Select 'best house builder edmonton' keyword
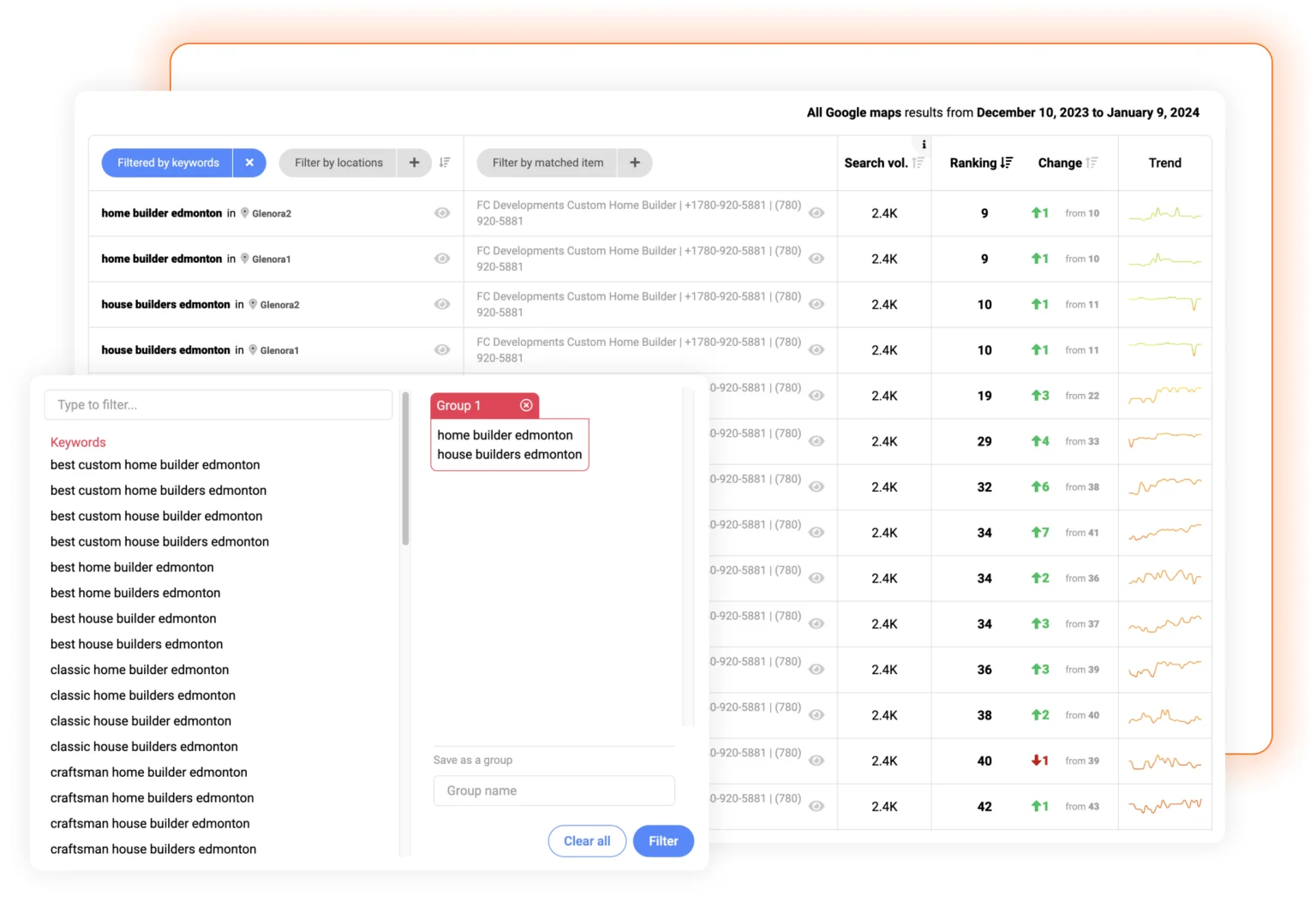 pyautogui.click(x=133, y=618)
